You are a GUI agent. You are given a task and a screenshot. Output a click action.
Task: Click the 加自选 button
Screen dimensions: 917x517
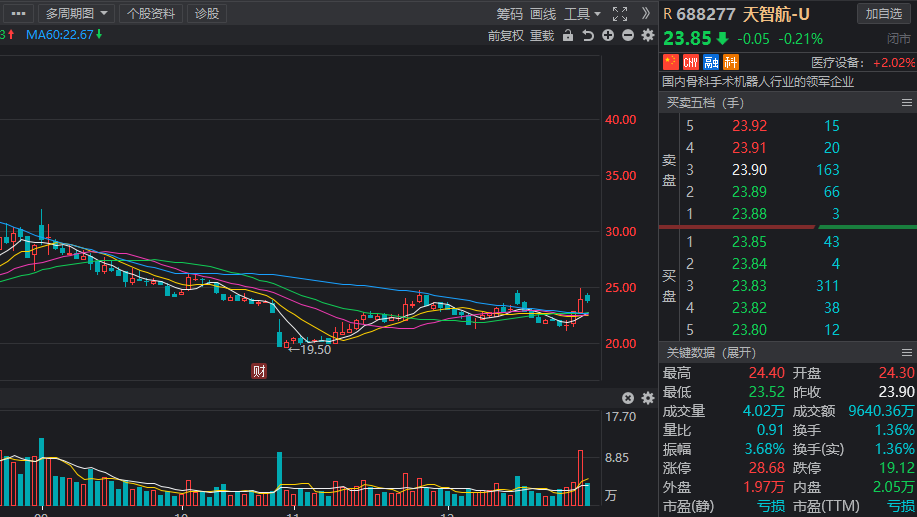point(884,13)
